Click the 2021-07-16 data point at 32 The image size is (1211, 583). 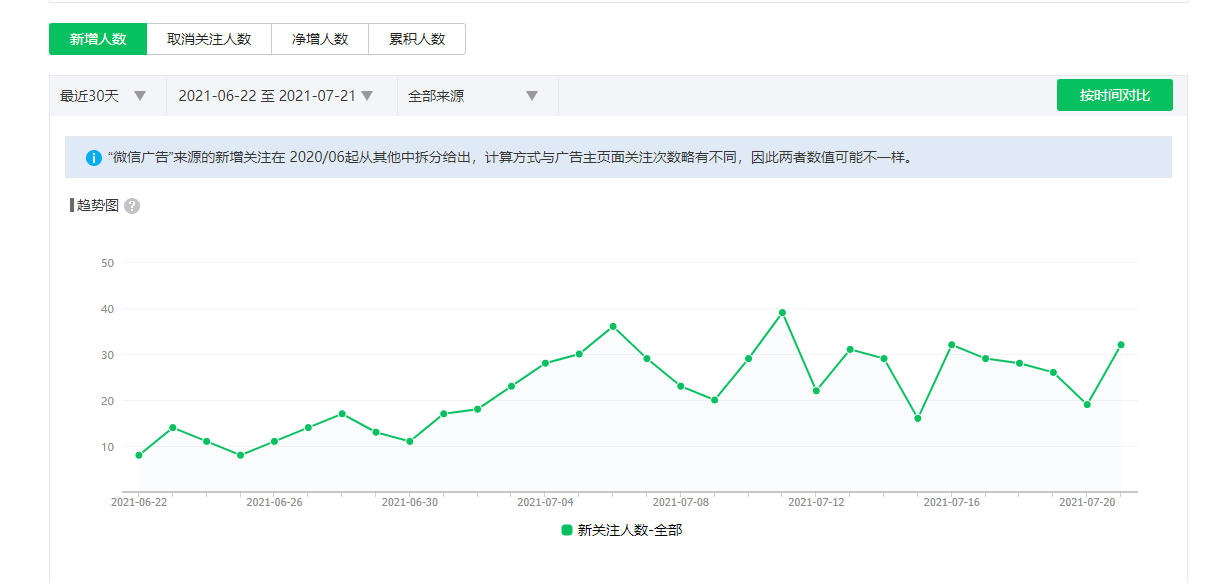[951, 345]
